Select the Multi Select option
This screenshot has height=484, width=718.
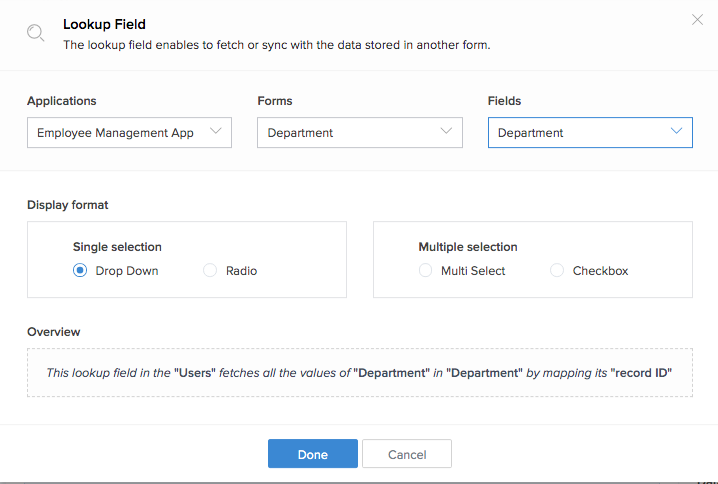pyautogui.click(x=425, y=270)
